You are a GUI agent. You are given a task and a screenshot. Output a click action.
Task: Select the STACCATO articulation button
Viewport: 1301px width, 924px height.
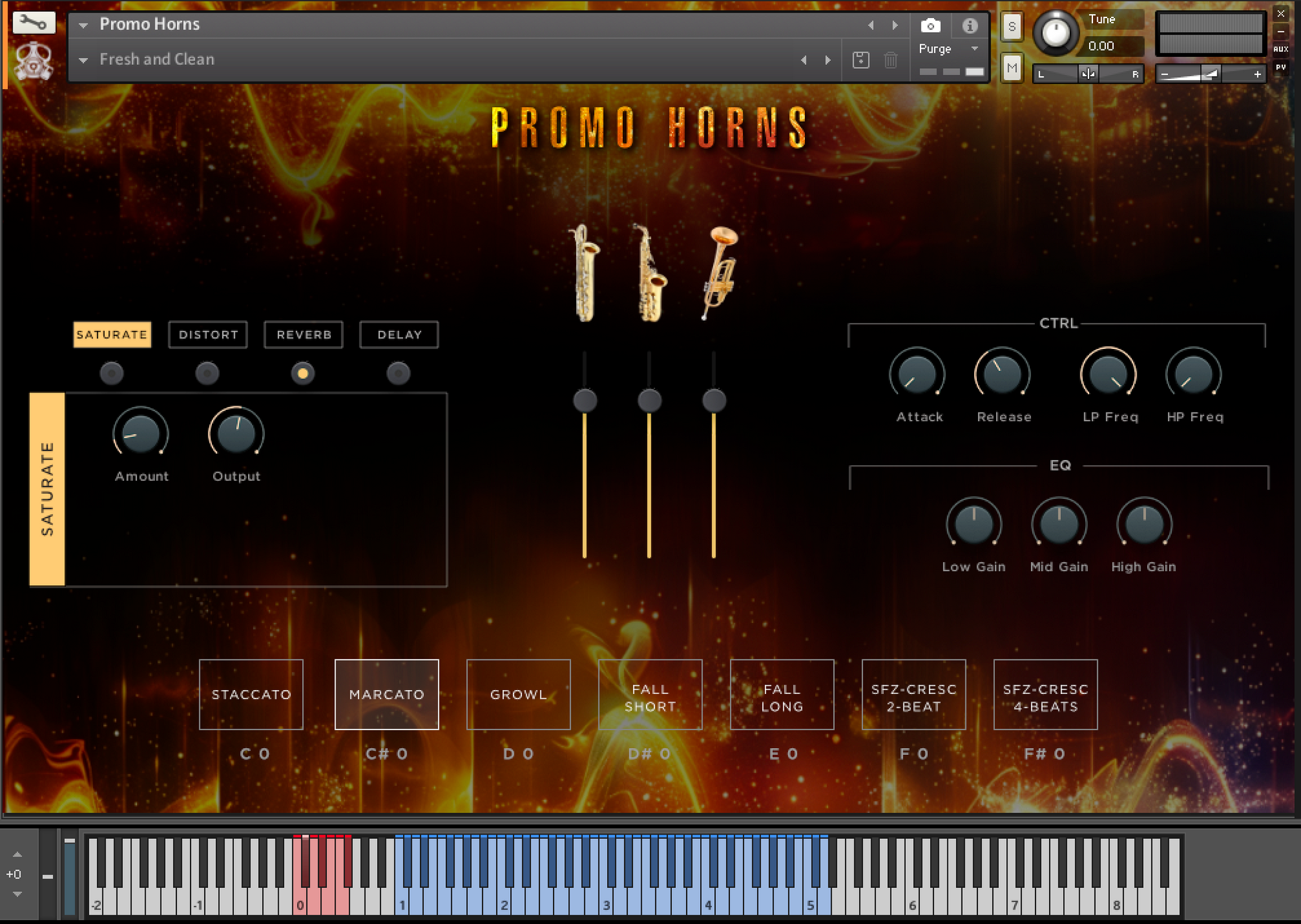[251, 694]
